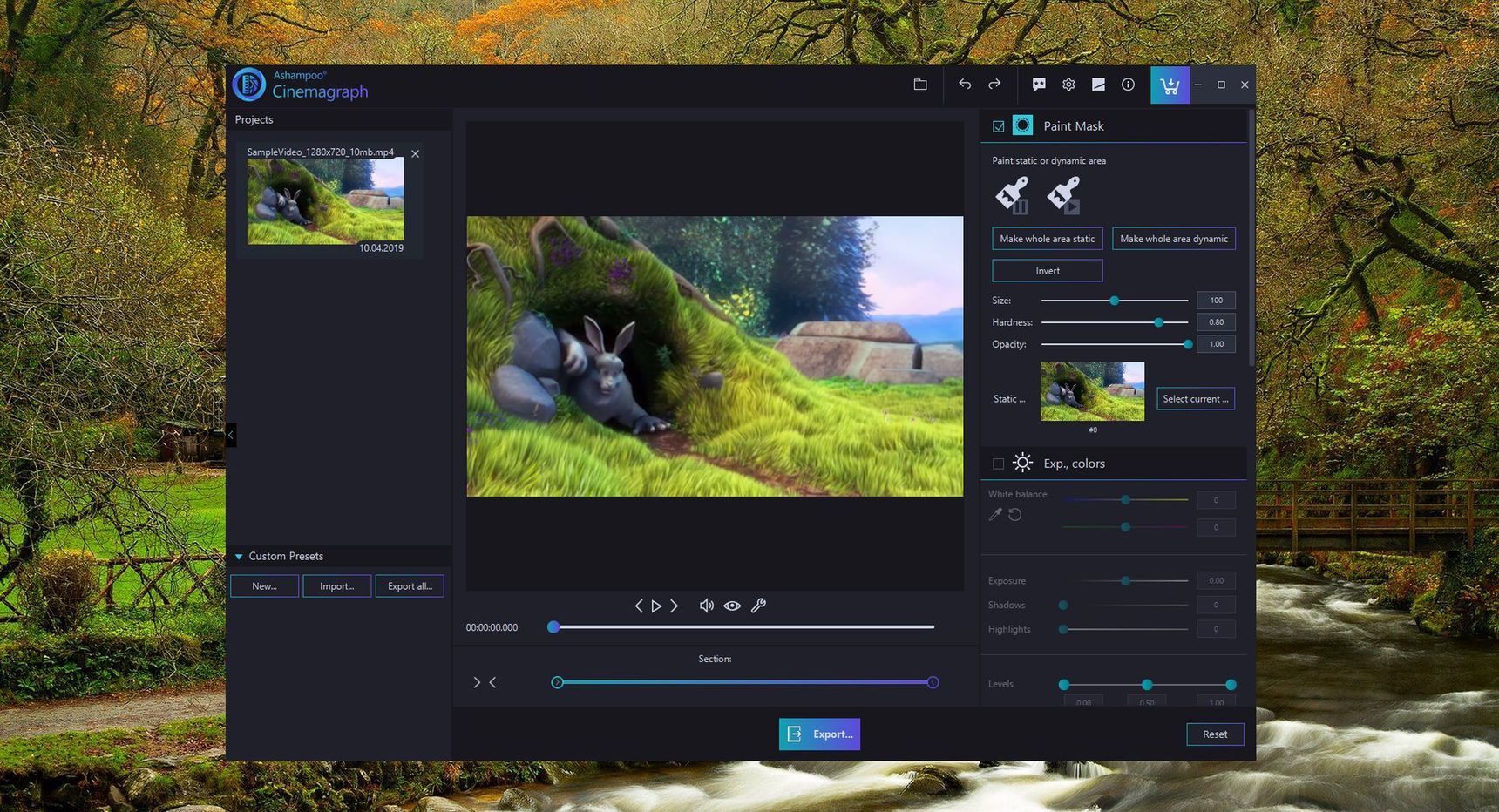1499x812 pixels.
Task: Adjust the Opacity slider
Action: point(1114,344)
